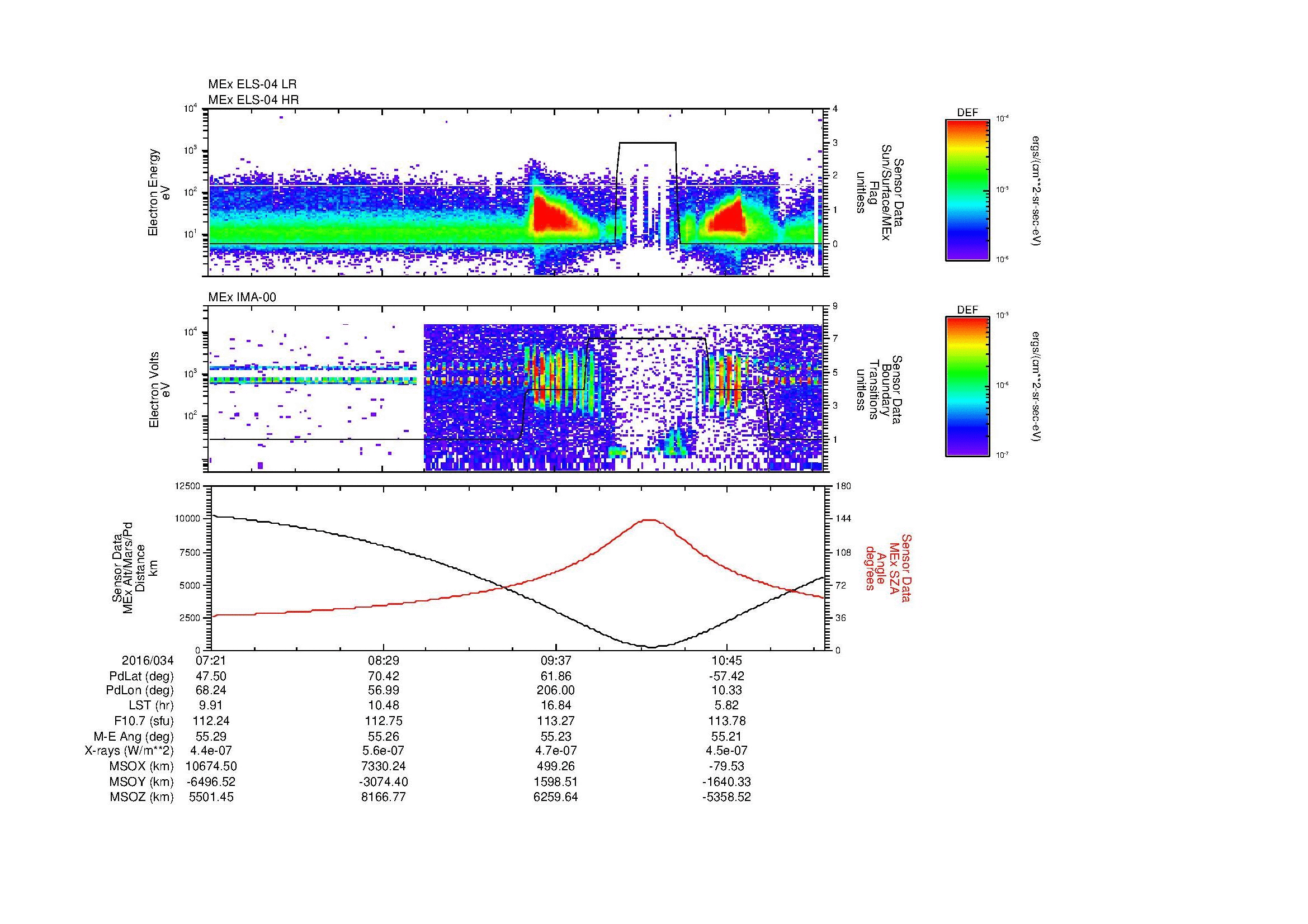The image size is (1308, 924).
Task: Click the MSOZ value '6259.64'
Action: 555,797
